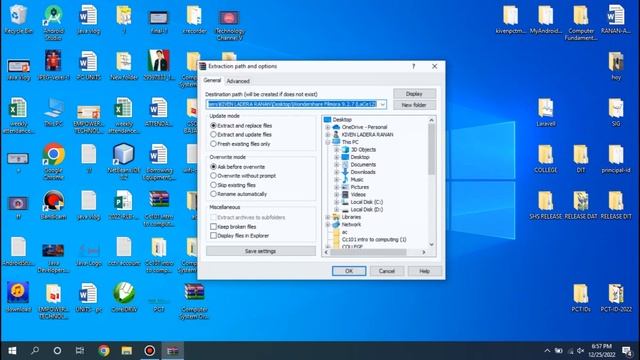Screen dimensions: 640x360
Task: Open Task View from the taskbar
Action: point(80,351)
